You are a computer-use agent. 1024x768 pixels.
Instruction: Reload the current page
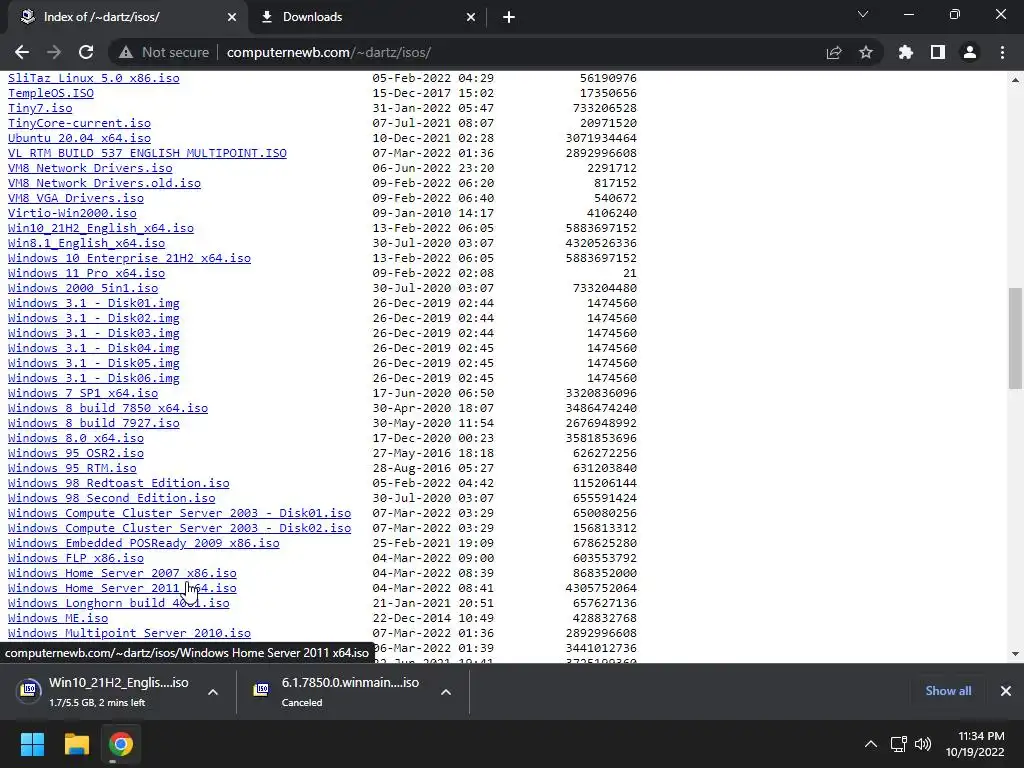point(86,52)
